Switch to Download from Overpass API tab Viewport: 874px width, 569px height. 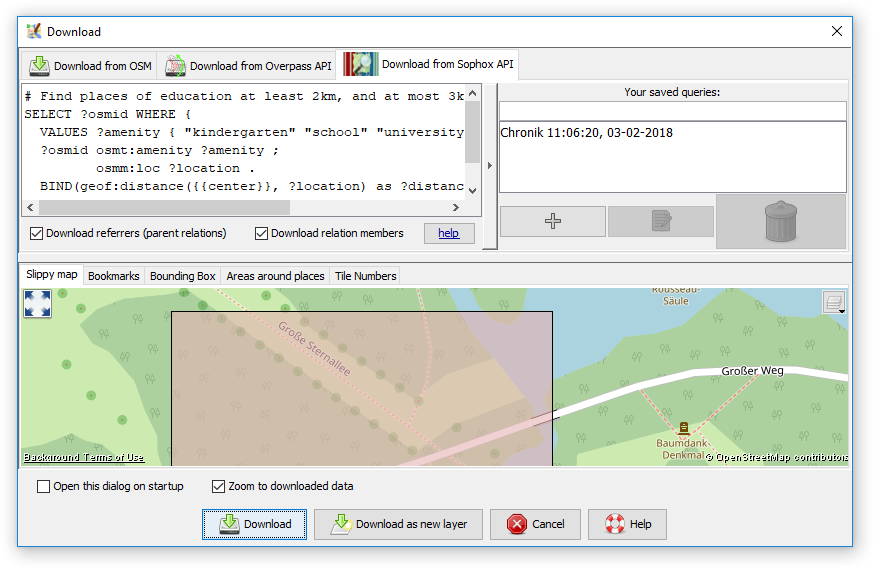coord(249,66)
